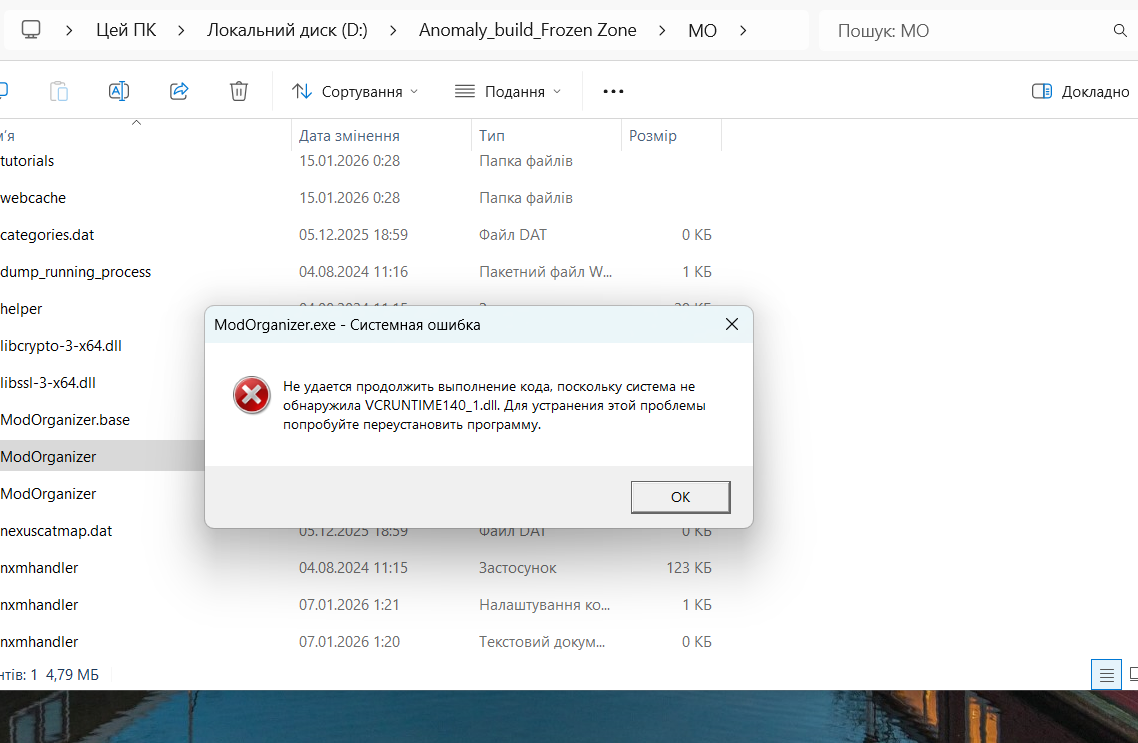This screenshot has width=1138, height=743.
Task: Click the PC monitor icon in address bar
Action: [x=31, y=30]
